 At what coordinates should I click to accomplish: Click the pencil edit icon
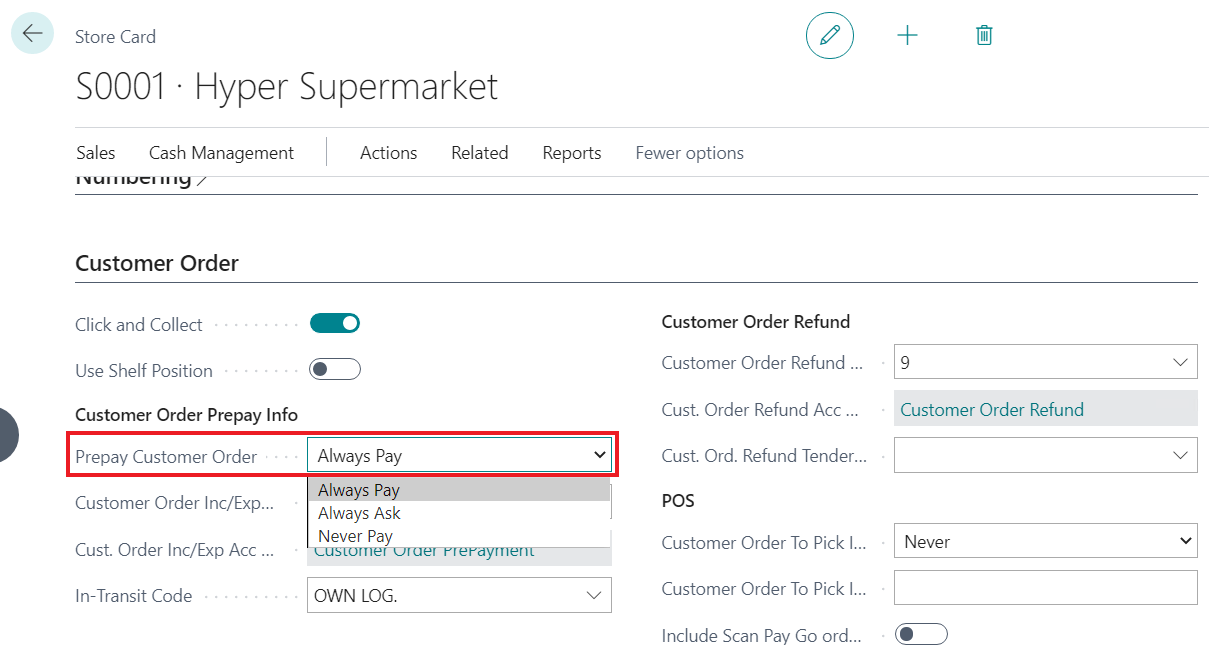click(829, 36)
